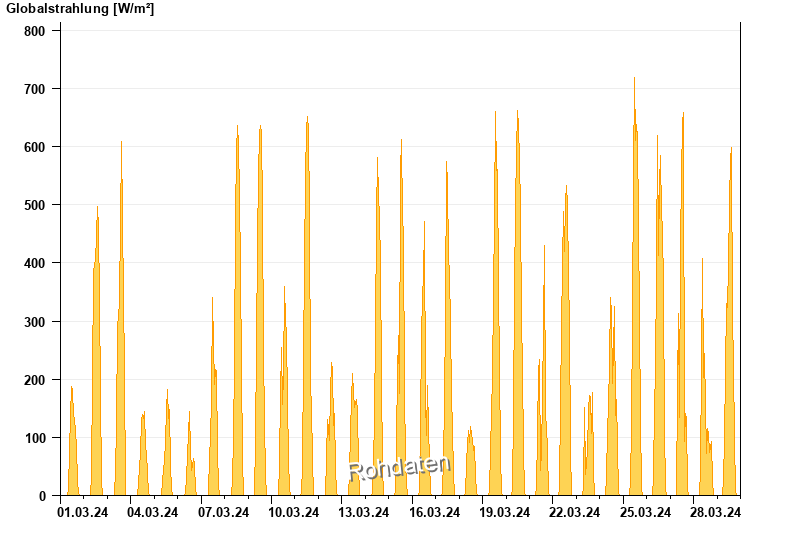Click the 100 y-axis value

pos(35,438)
